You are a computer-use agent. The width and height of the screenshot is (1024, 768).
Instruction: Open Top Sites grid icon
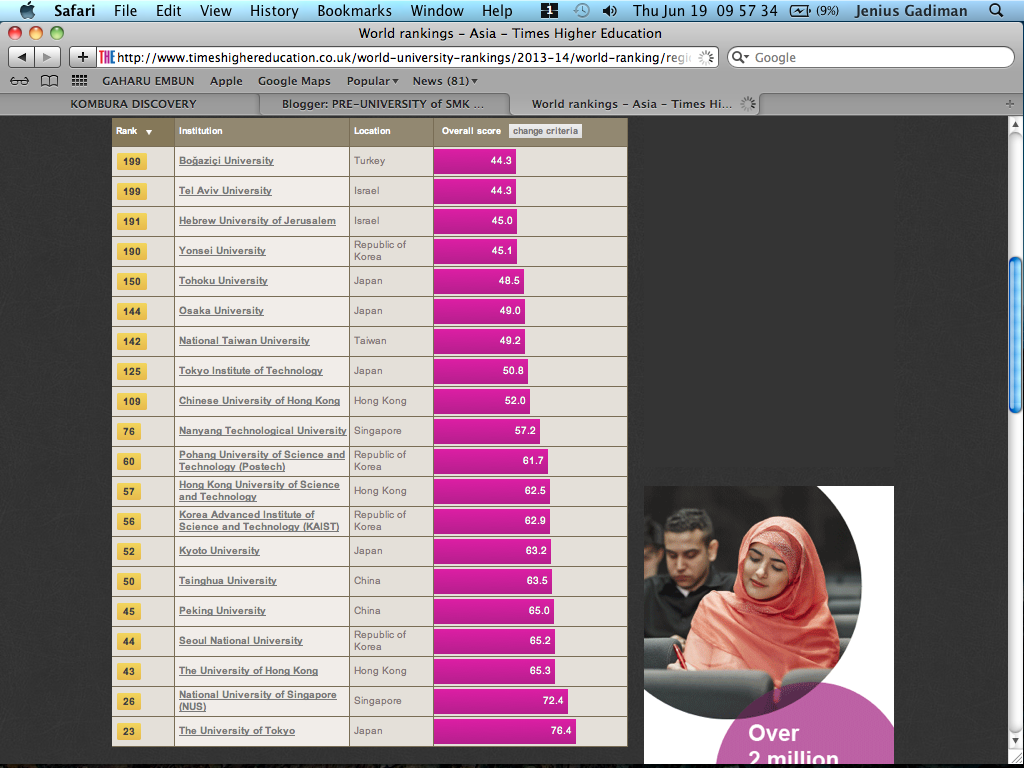coord(79,81)
